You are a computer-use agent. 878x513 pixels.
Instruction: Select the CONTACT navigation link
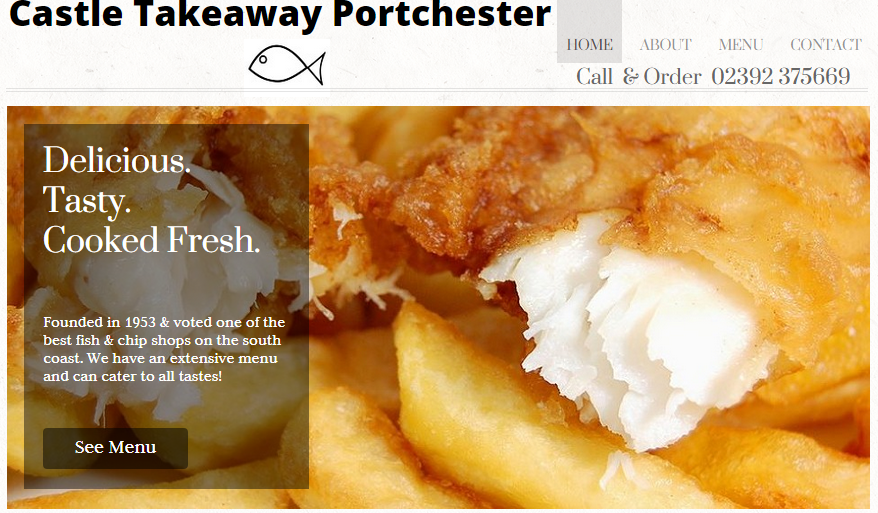pyautogui.click(x=826, y=45)
